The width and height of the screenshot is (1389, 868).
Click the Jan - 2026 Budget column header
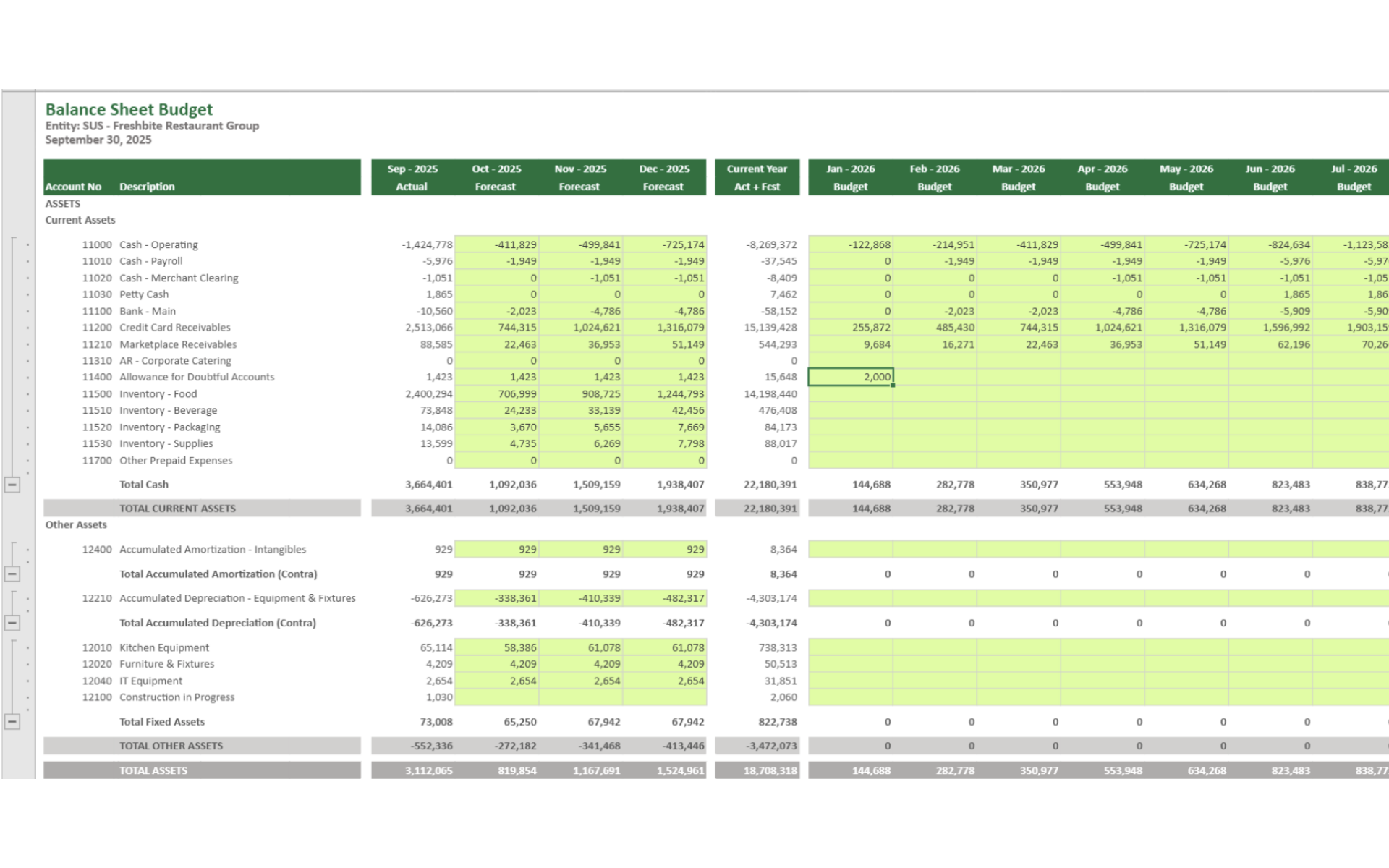click(850, 177)
